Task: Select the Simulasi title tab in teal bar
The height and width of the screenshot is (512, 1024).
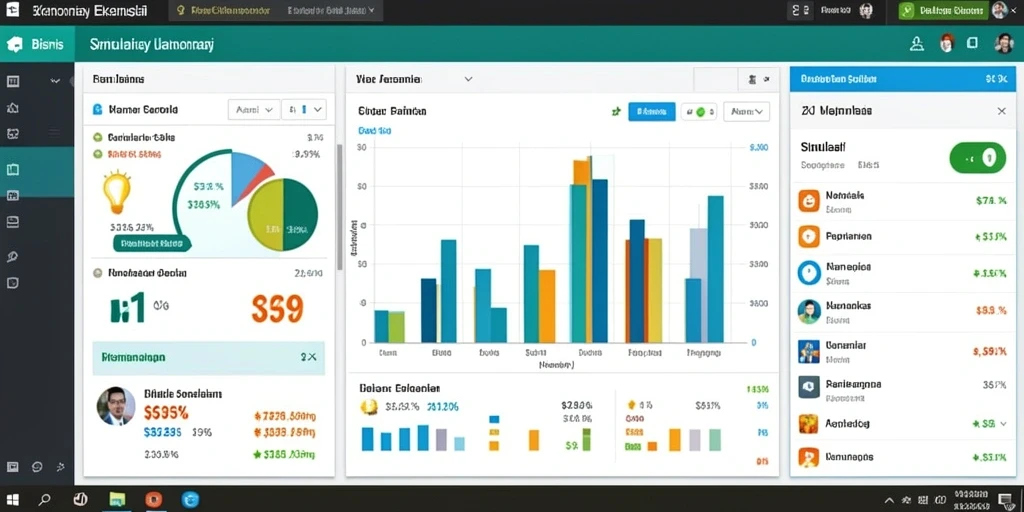Action: [x=152, y=44]
